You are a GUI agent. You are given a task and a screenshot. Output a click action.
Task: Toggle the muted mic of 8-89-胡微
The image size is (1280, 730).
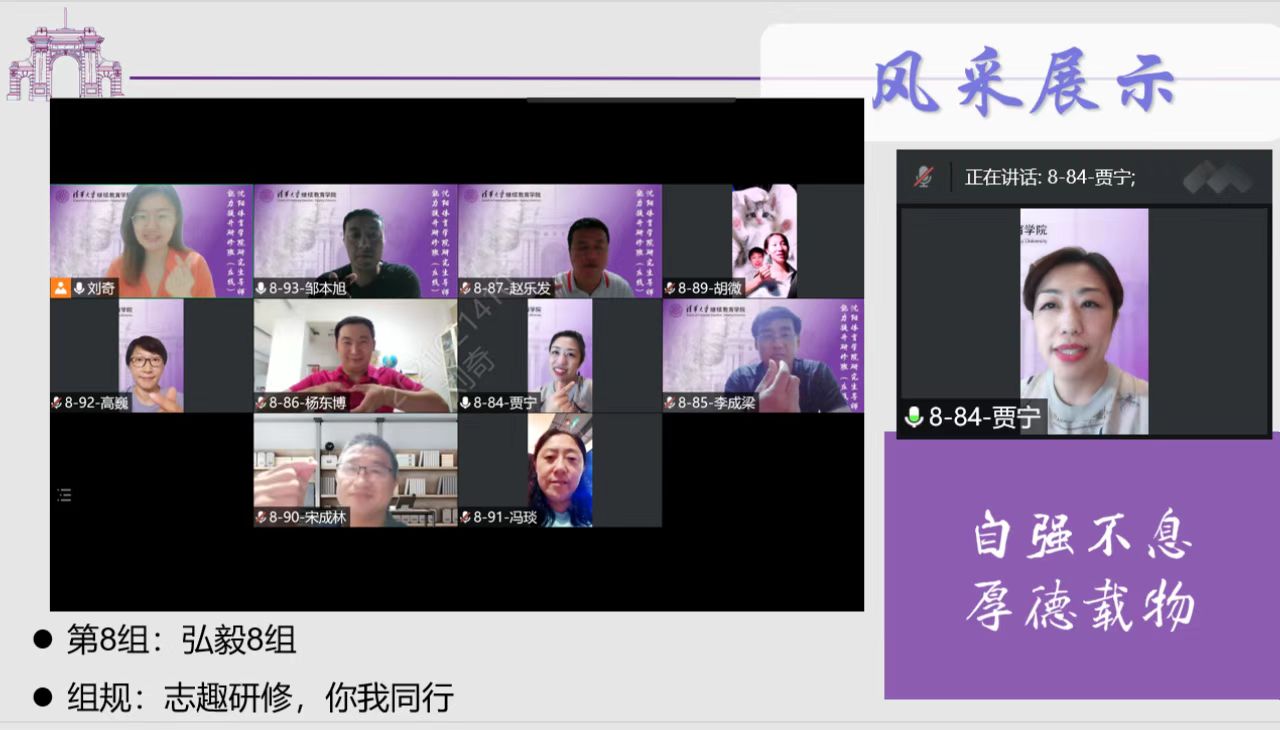669,289
